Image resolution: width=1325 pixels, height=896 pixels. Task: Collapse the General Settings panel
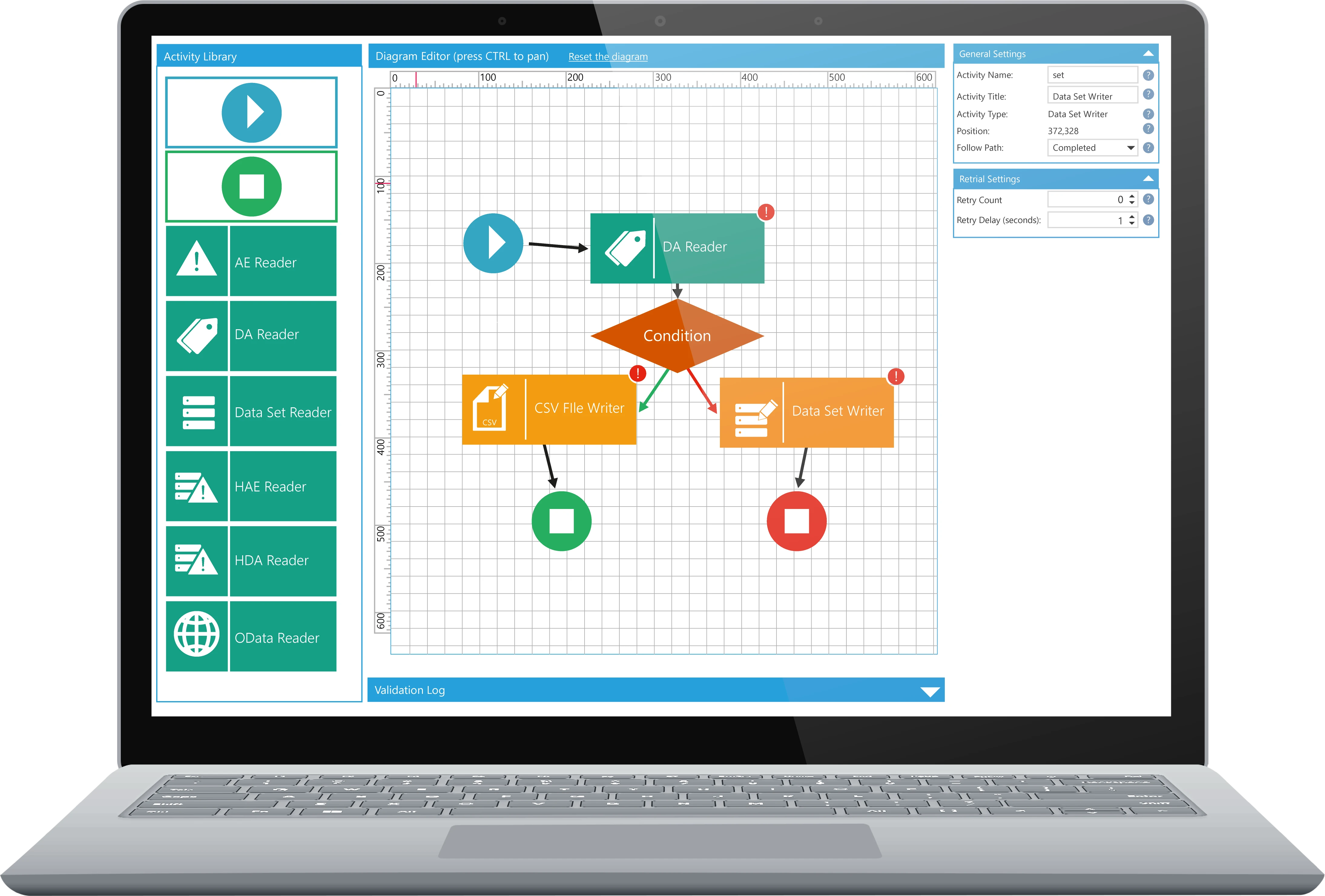(x=1148, y=54)
